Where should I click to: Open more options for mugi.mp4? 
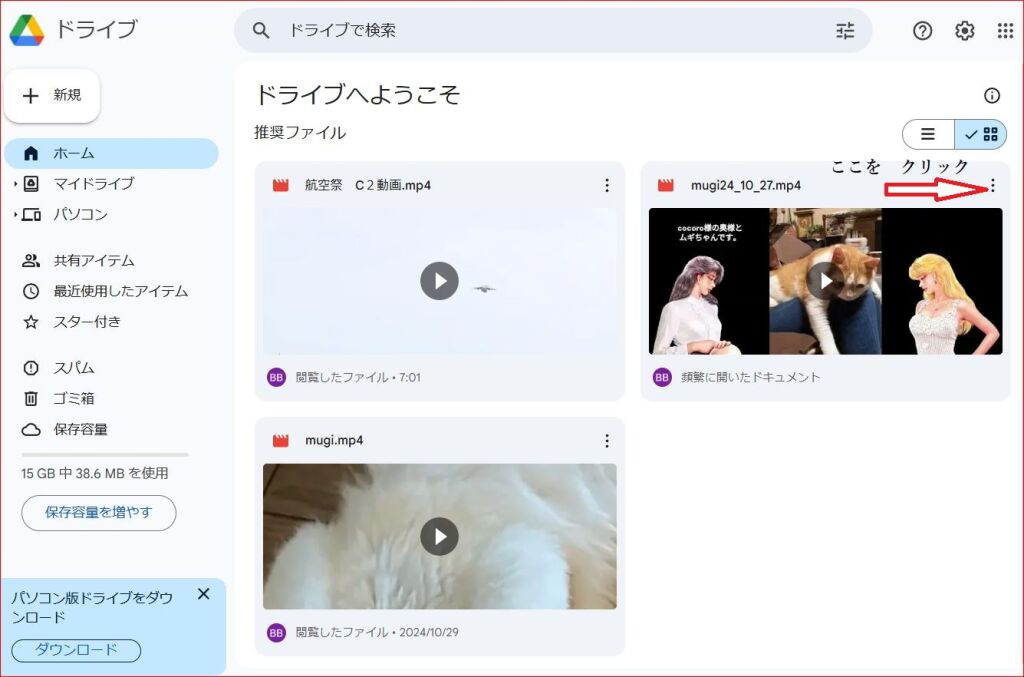click(x=606, y=441)
